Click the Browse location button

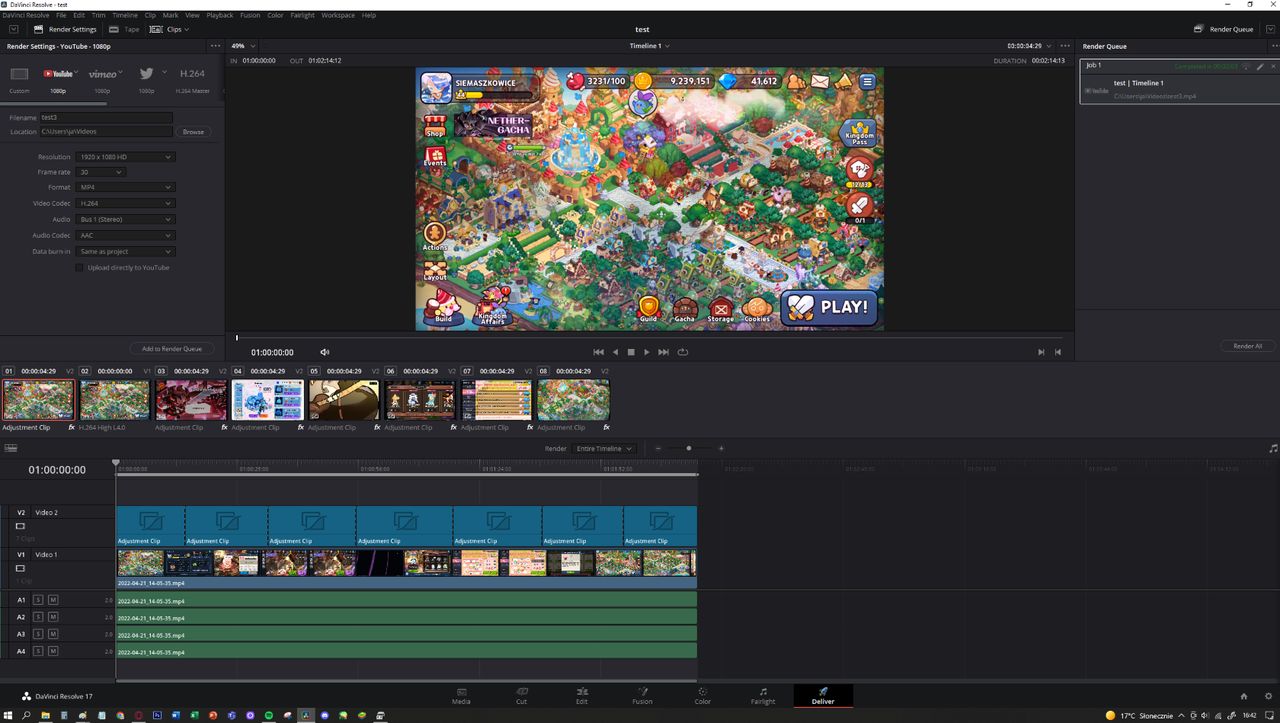(193, 131)
